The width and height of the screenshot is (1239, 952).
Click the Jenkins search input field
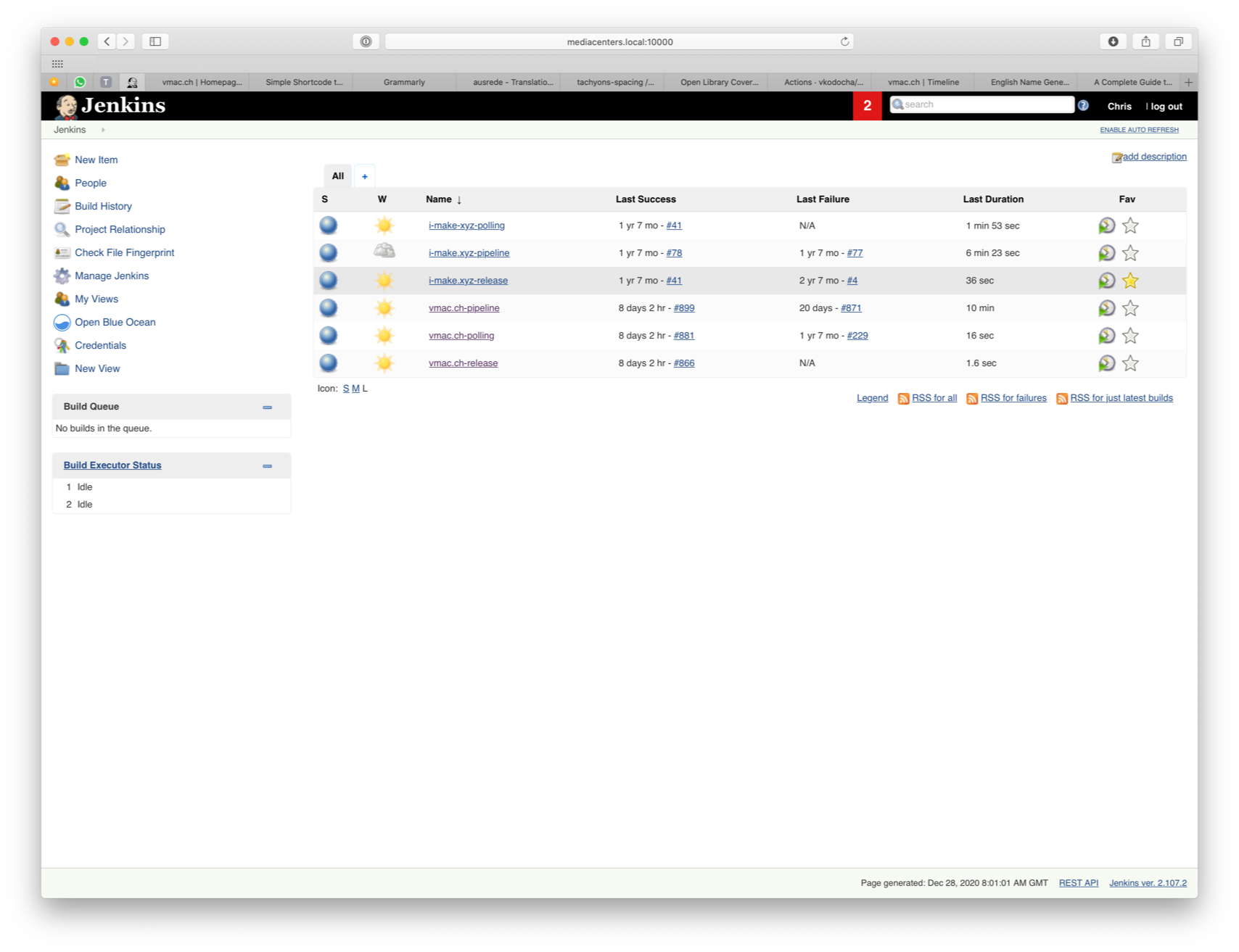pos(983,104)
